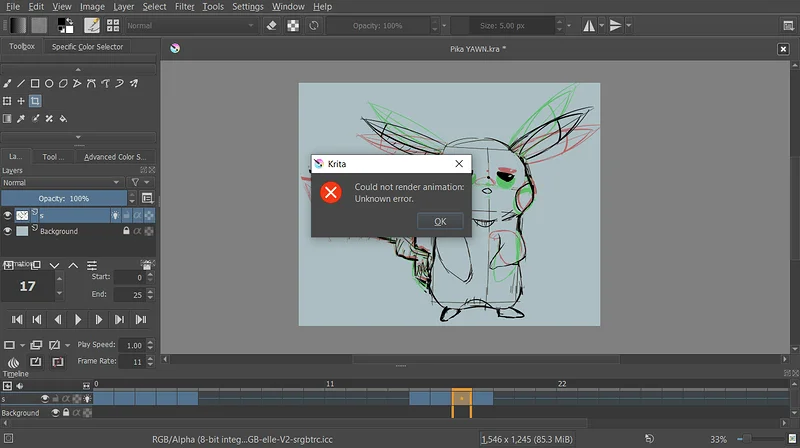Screen dimensions: 800x448
Task: Hide the Background layer in the Layers panel
Action: 8,231
